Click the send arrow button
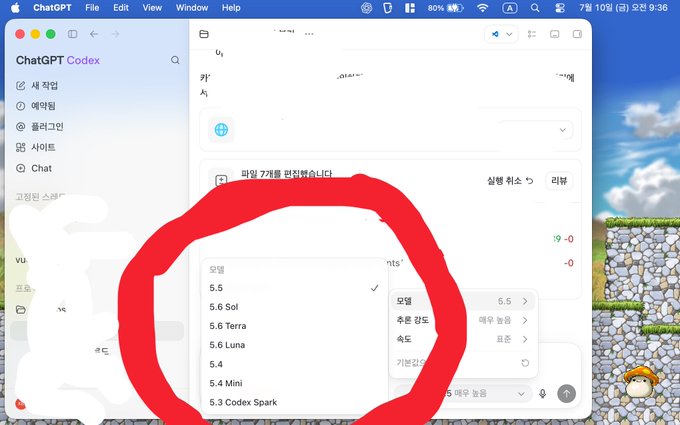Viewport: 680px width, 425px height. pyautogui.click(x=566, y=394)
